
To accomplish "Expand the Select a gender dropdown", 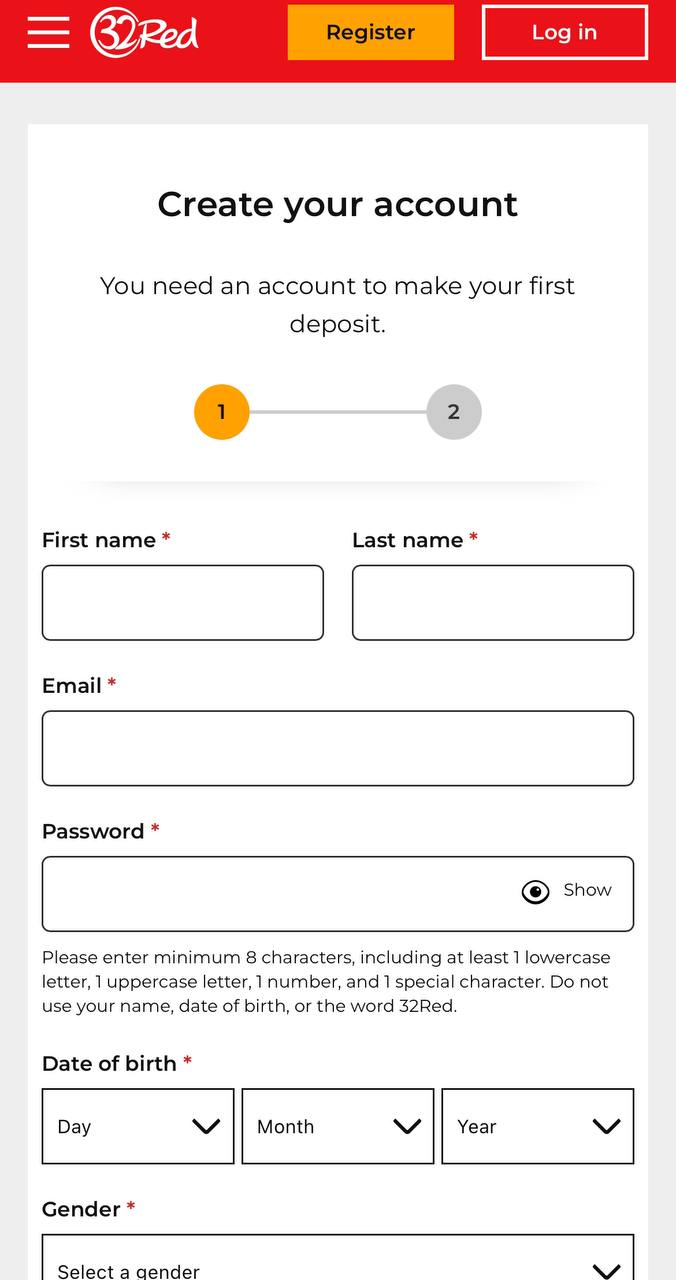I will 338,1258.
